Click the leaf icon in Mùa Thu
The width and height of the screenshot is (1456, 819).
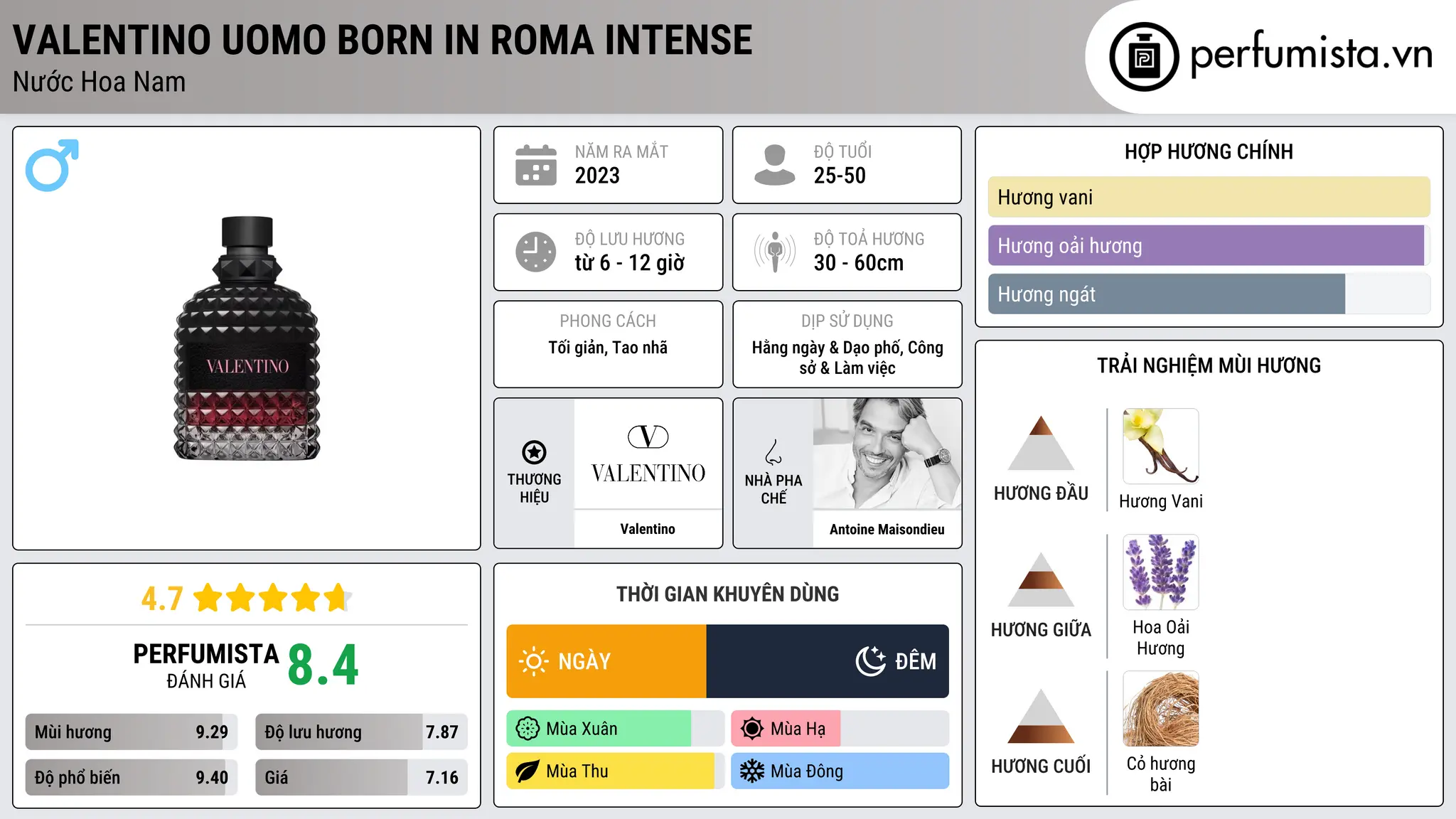tap(528, 771)
